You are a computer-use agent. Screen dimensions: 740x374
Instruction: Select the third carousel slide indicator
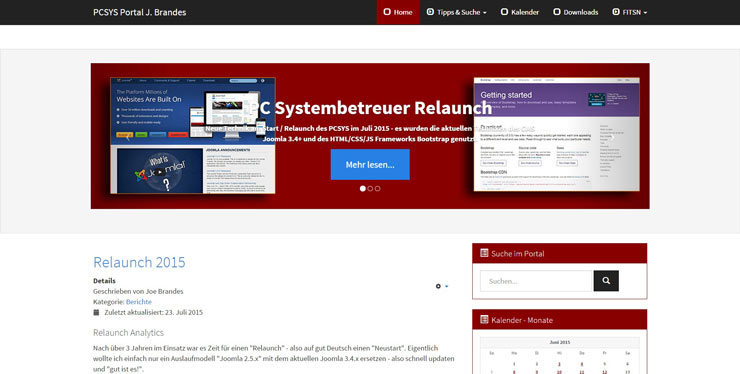point(378,188)
